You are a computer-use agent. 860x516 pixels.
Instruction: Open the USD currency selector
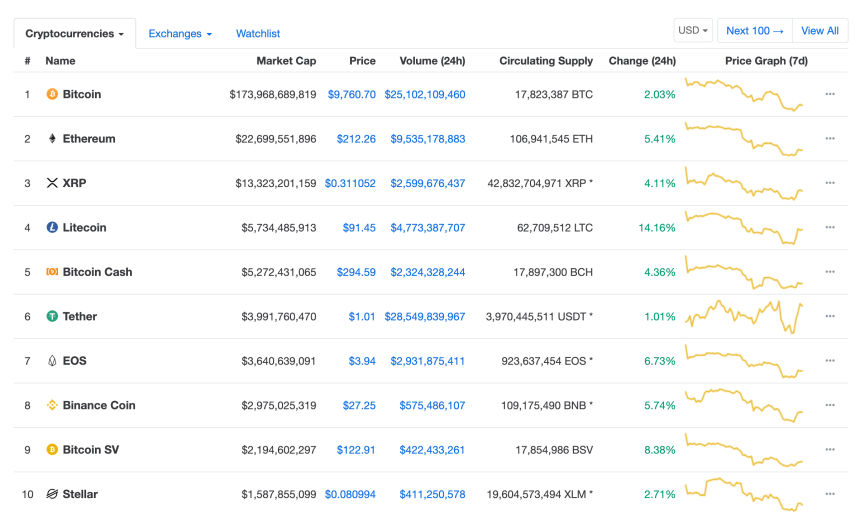pyautogui.click(x=693, y=31)
